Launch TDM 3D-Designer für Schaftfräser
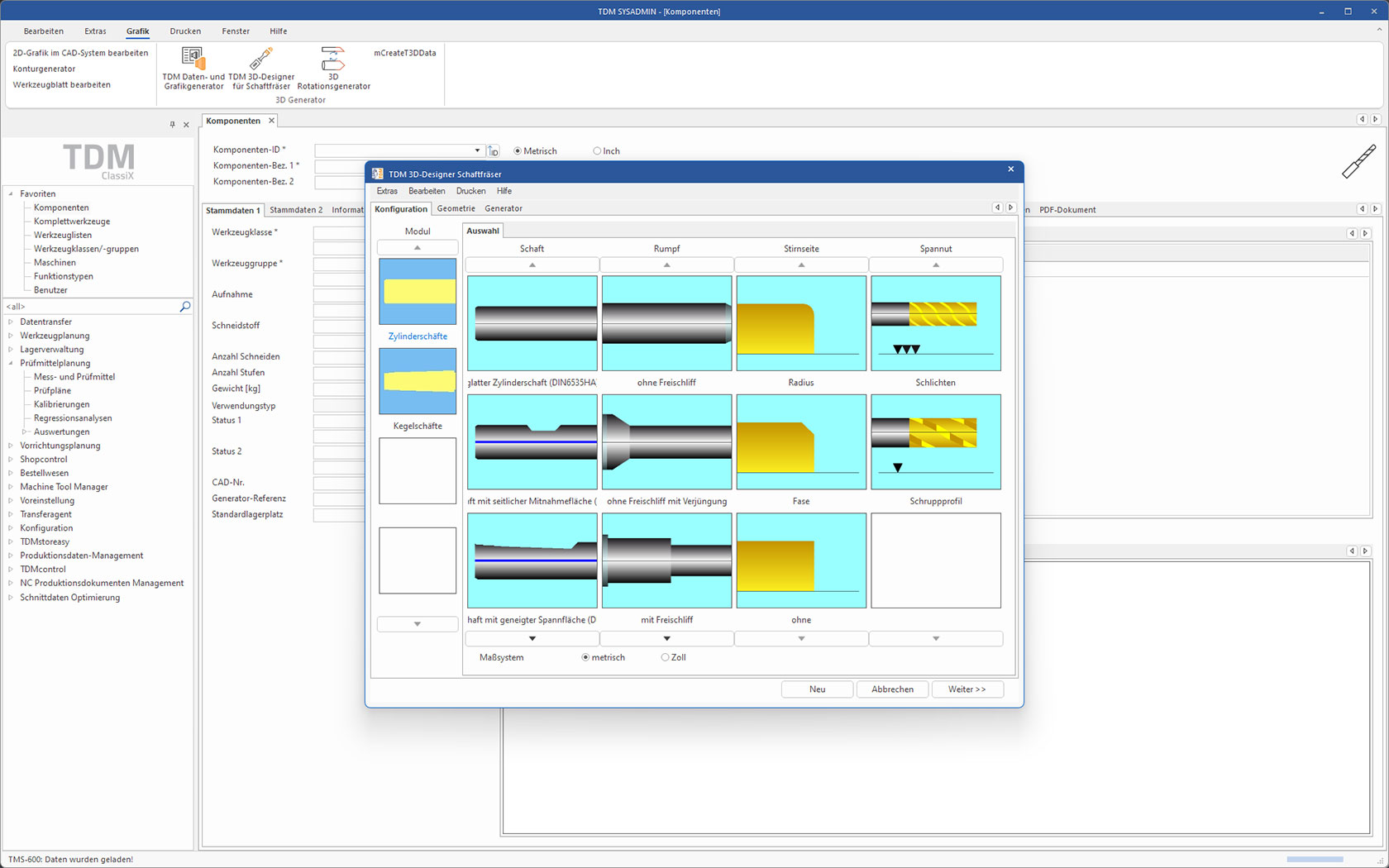 (261, 69)
